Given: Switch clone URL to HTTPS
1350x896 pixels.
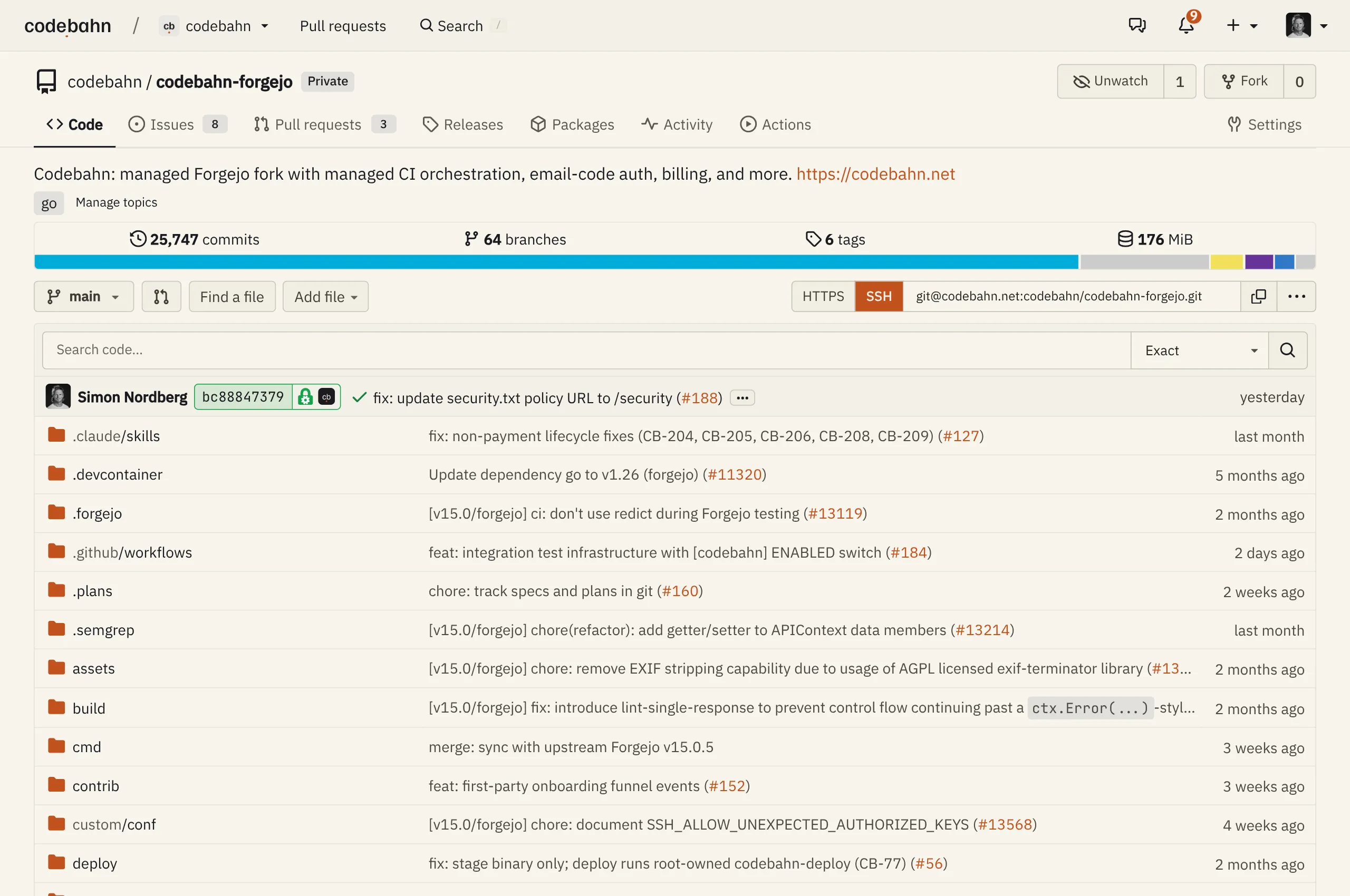Looking at the screenshot, I should pyautogui.click(x=823, y=296).
